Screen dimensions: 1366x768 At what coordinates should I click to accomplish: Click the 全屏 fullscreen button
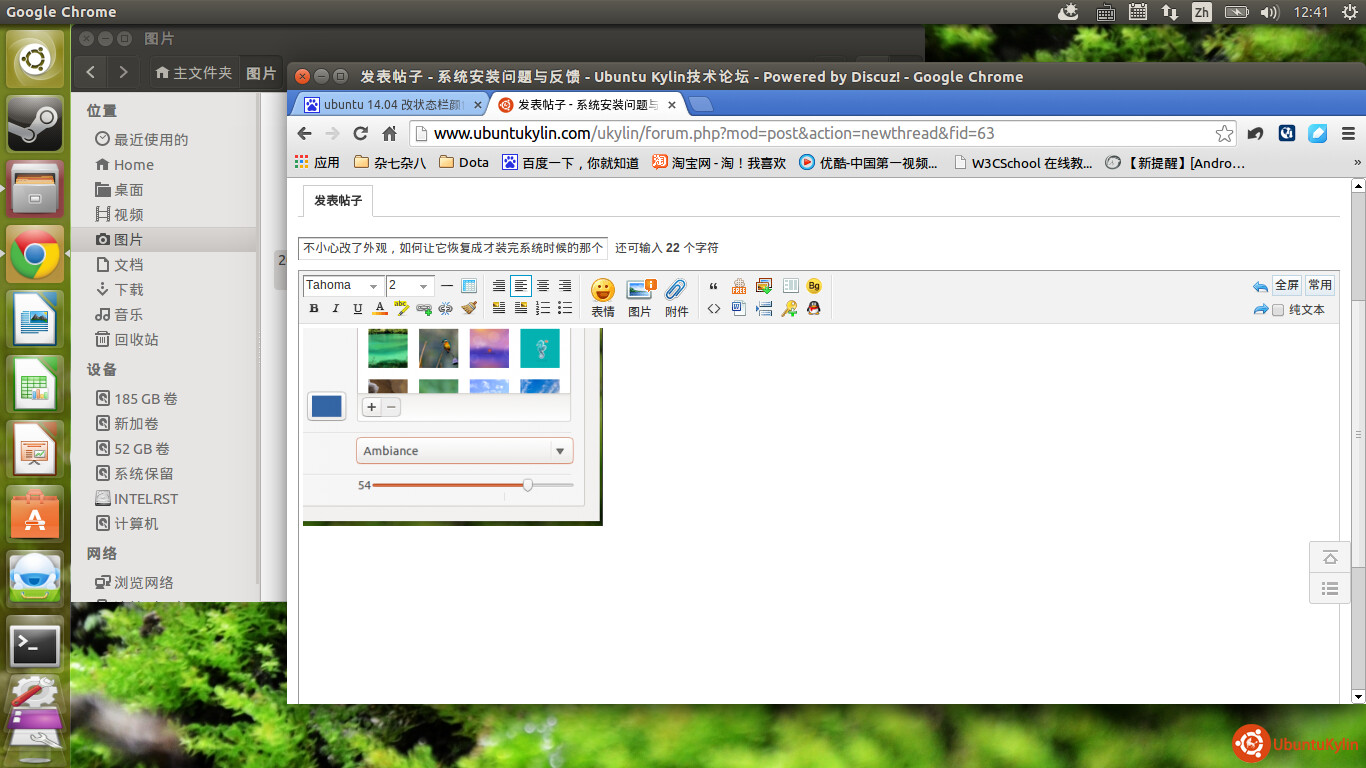point(1287,285)
